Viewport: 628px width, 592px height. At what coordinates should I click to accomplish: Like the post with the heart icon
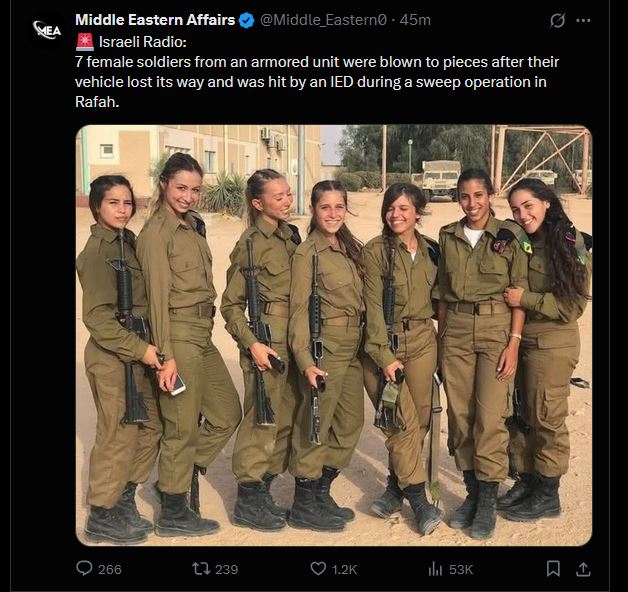pos(318,568)
